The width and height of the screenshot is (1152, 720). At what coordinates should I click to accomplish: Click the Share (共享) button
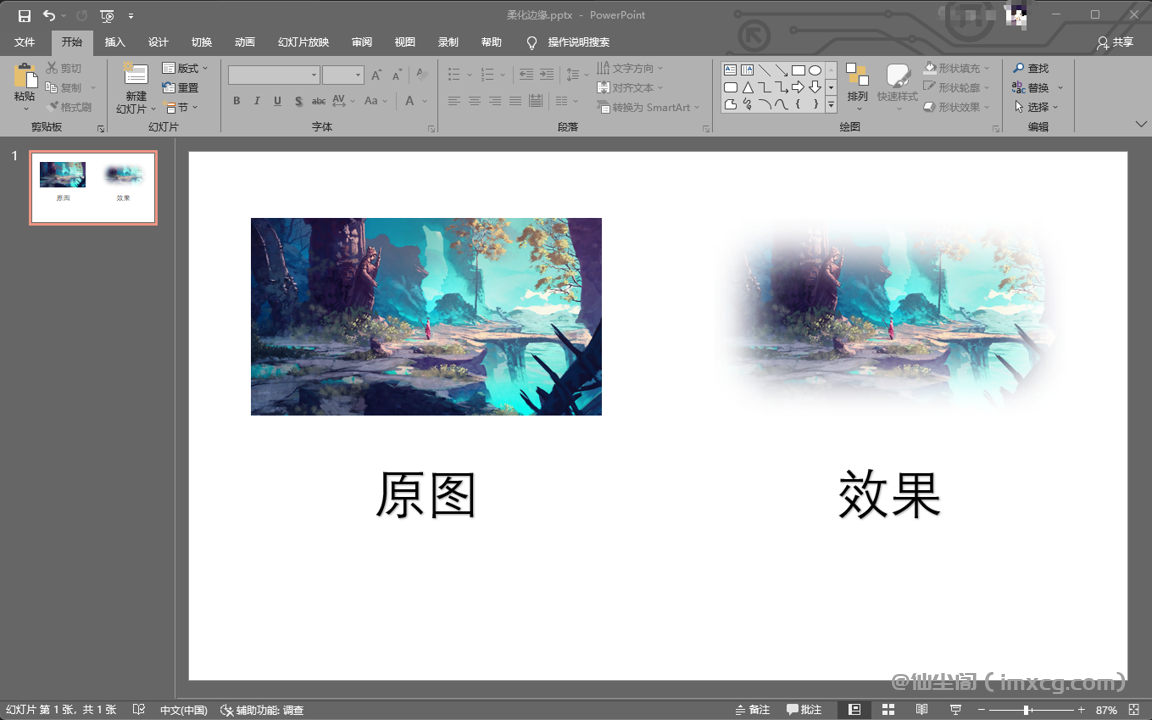pyautogui.click(x=1115, y=43)
